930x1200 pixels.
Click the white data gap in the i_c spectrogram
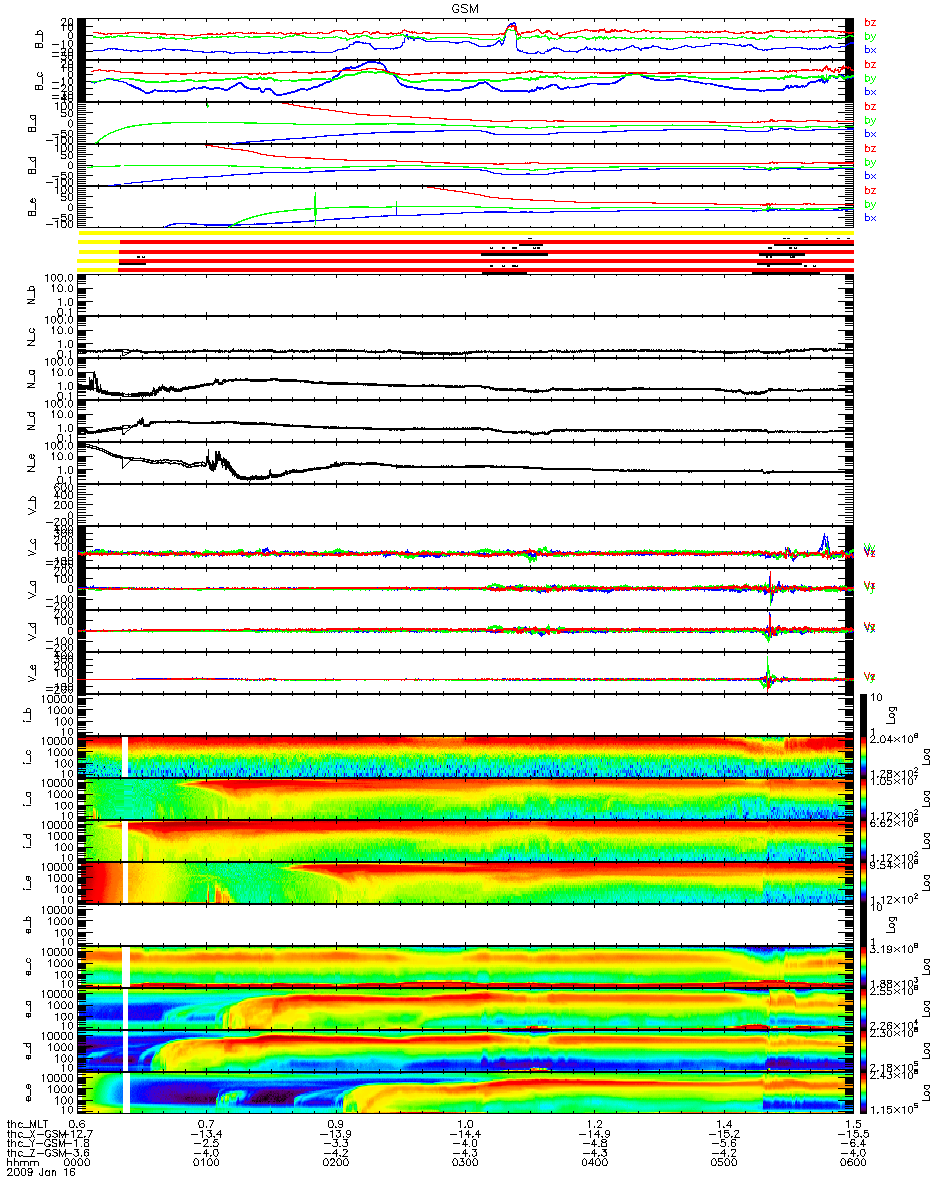[126, 757]
